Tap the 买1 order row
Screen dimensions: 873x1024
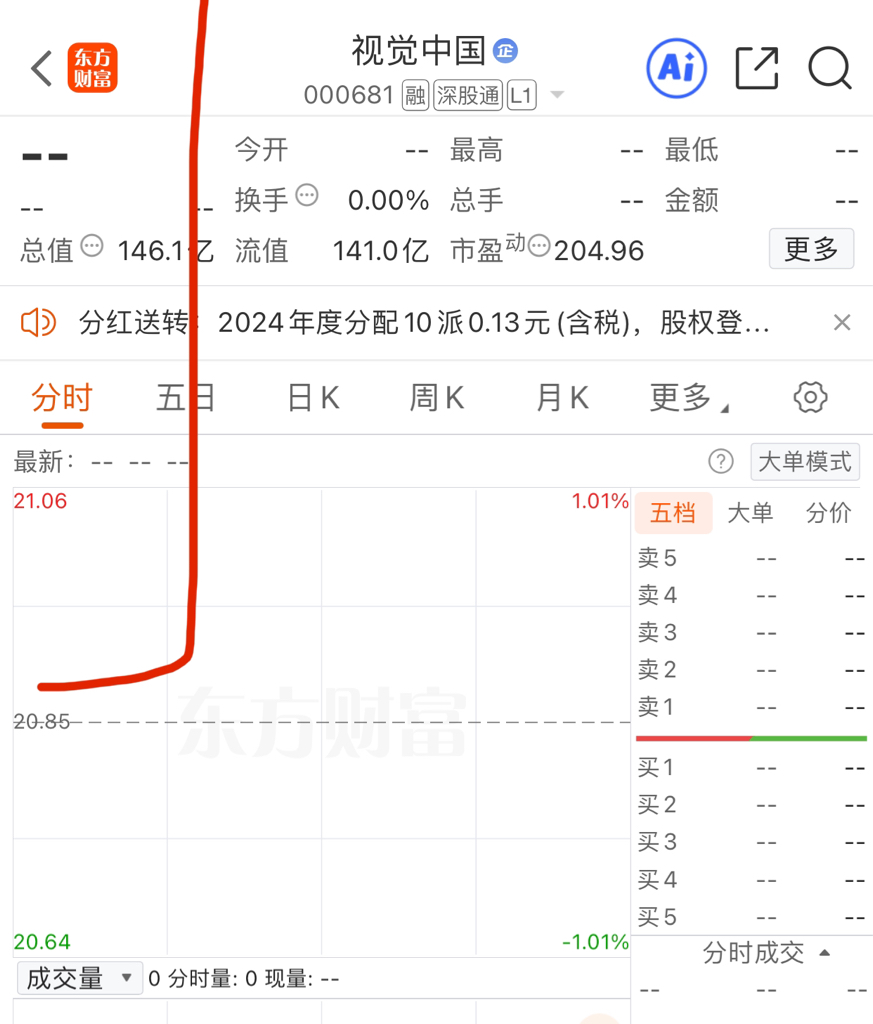752,767
